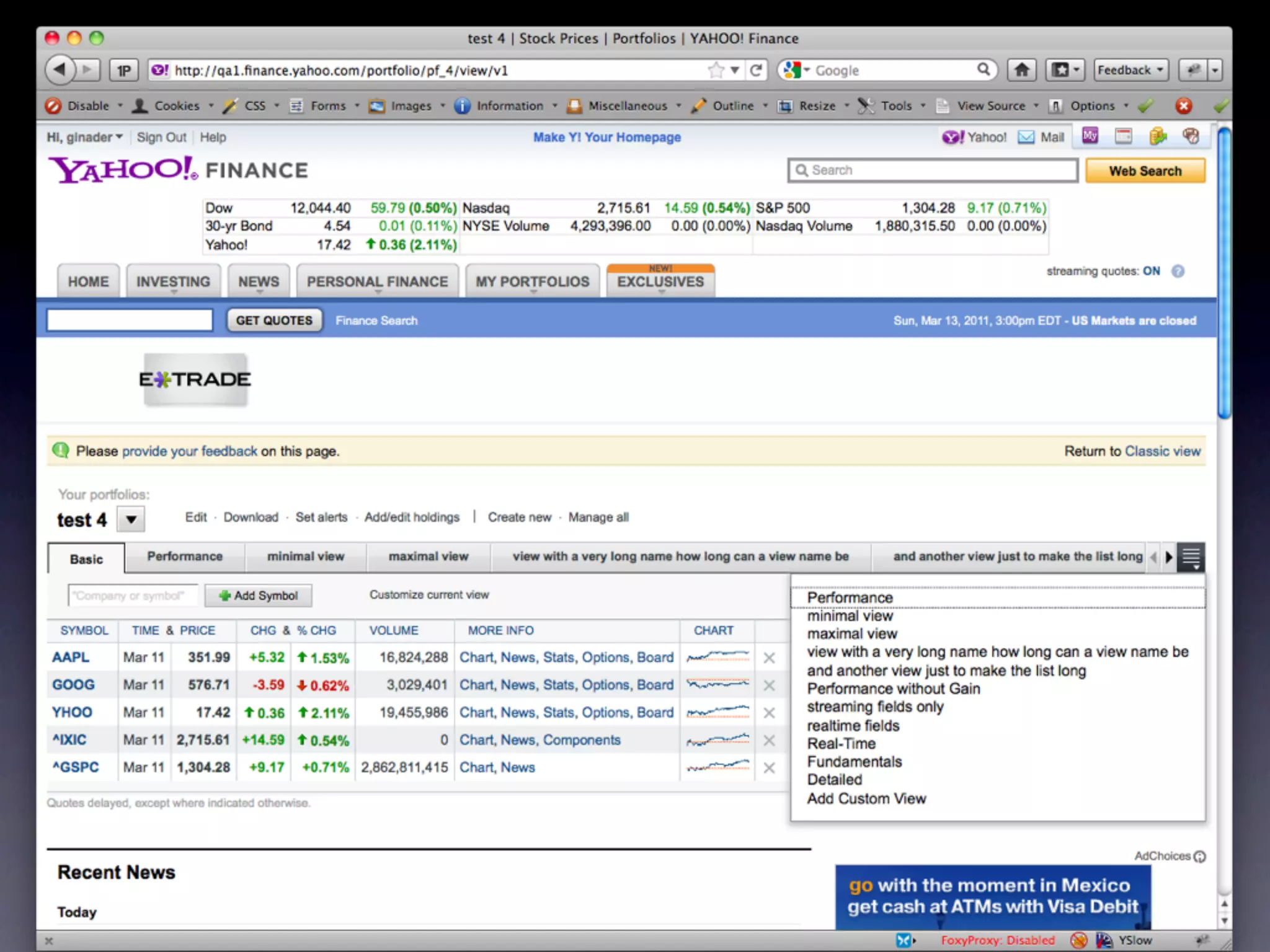Click the streaming quotes help icon
This screenshot has height=952, width=1270.
1178,271
